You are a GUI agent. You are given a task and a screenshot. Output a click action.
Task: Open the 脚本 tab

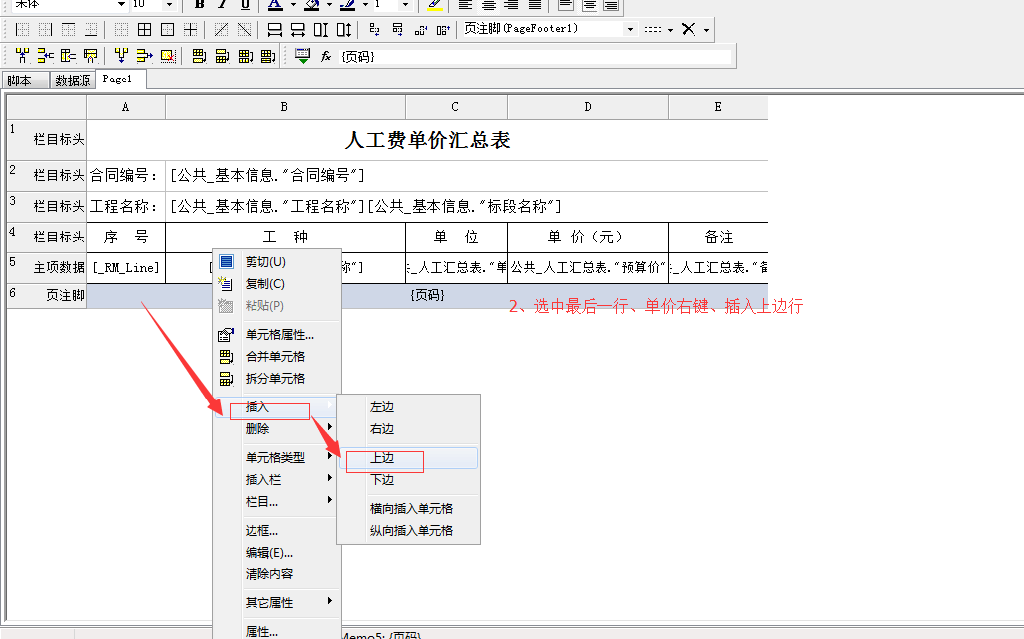point(19,80)
